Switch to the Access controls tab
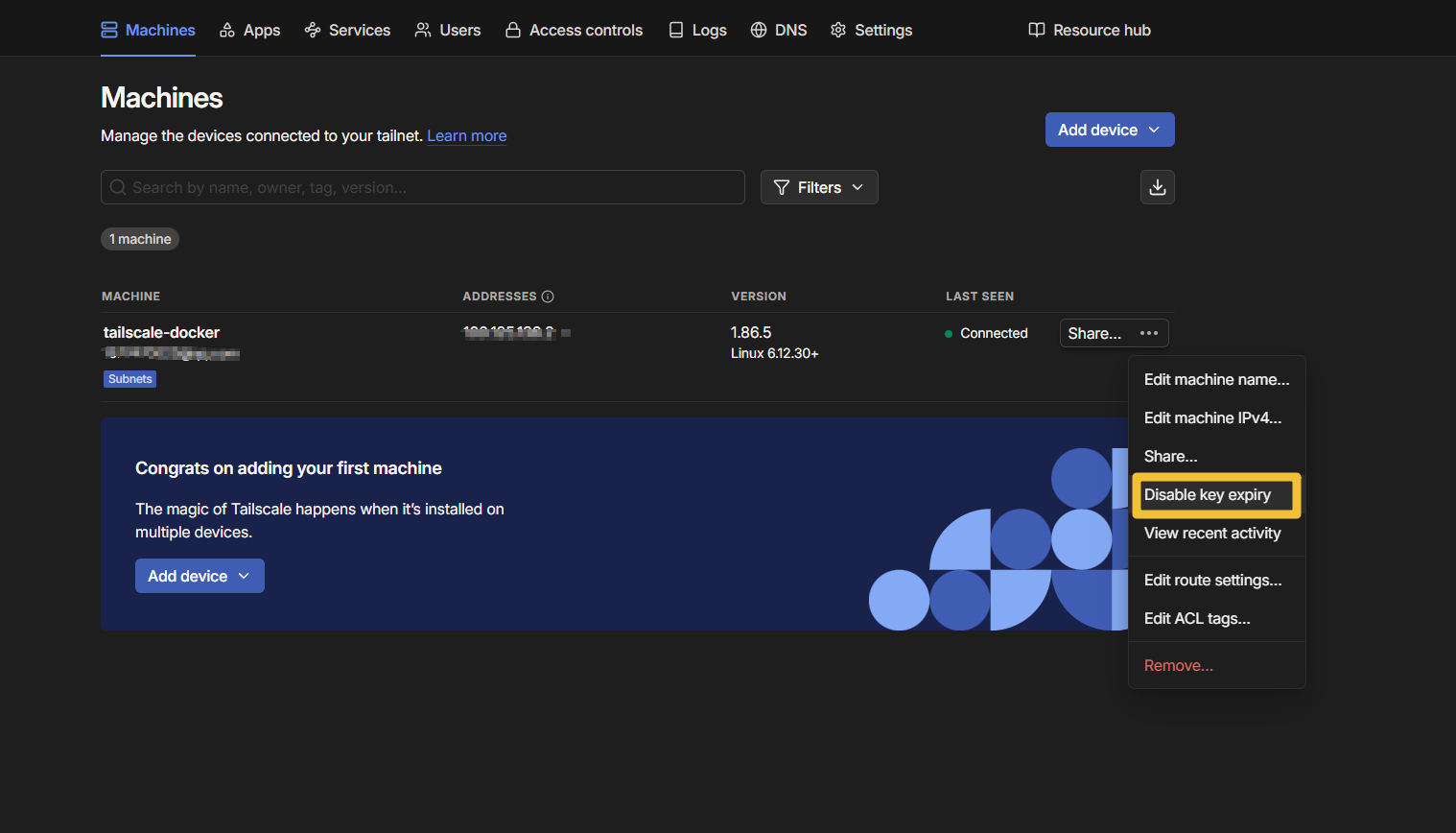 pyautogui.click(x=574, y=31)
